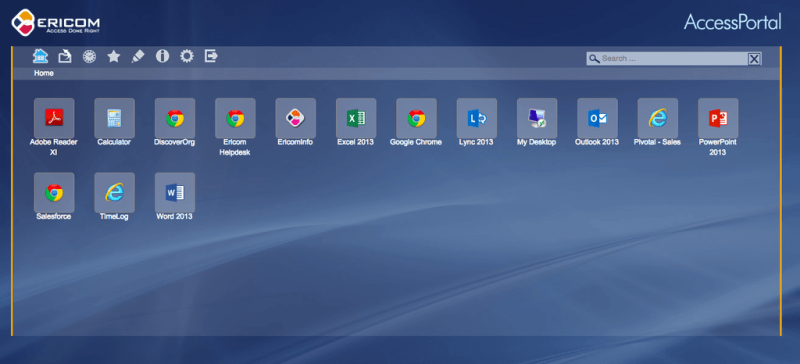
Task: Launch Ericom Helpdesk
Action: 235,118
